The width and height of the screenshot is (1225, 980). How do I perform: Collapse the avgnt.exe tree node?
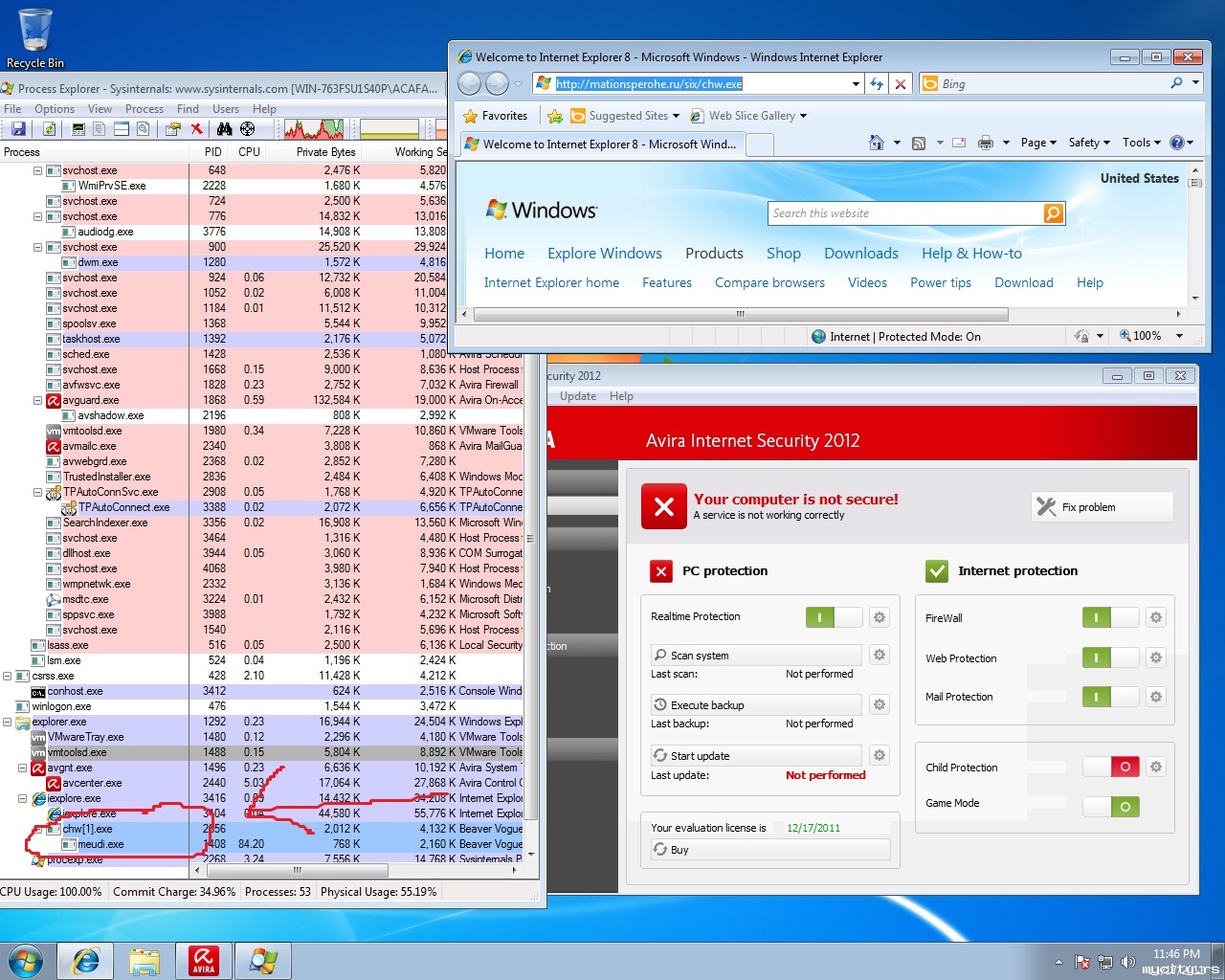tap(23, 768)
